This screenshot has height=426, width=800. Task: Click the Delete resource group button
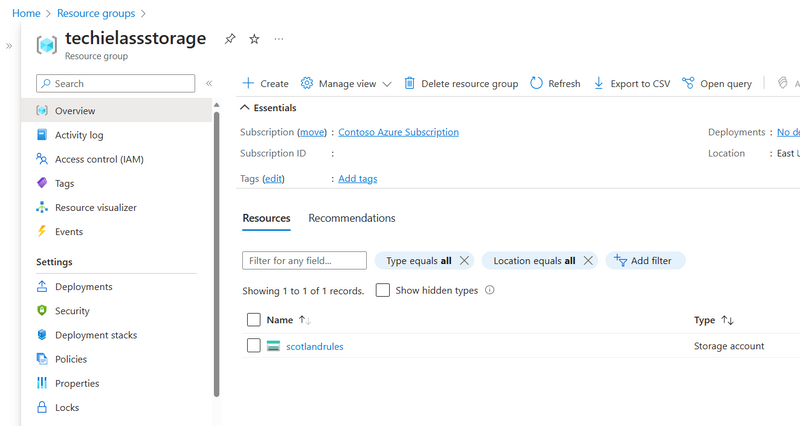point(461,83)
